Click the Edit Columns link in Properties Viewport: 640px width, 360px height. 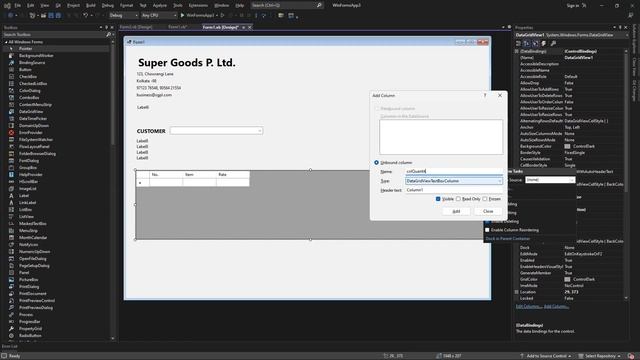click(529, 306)
